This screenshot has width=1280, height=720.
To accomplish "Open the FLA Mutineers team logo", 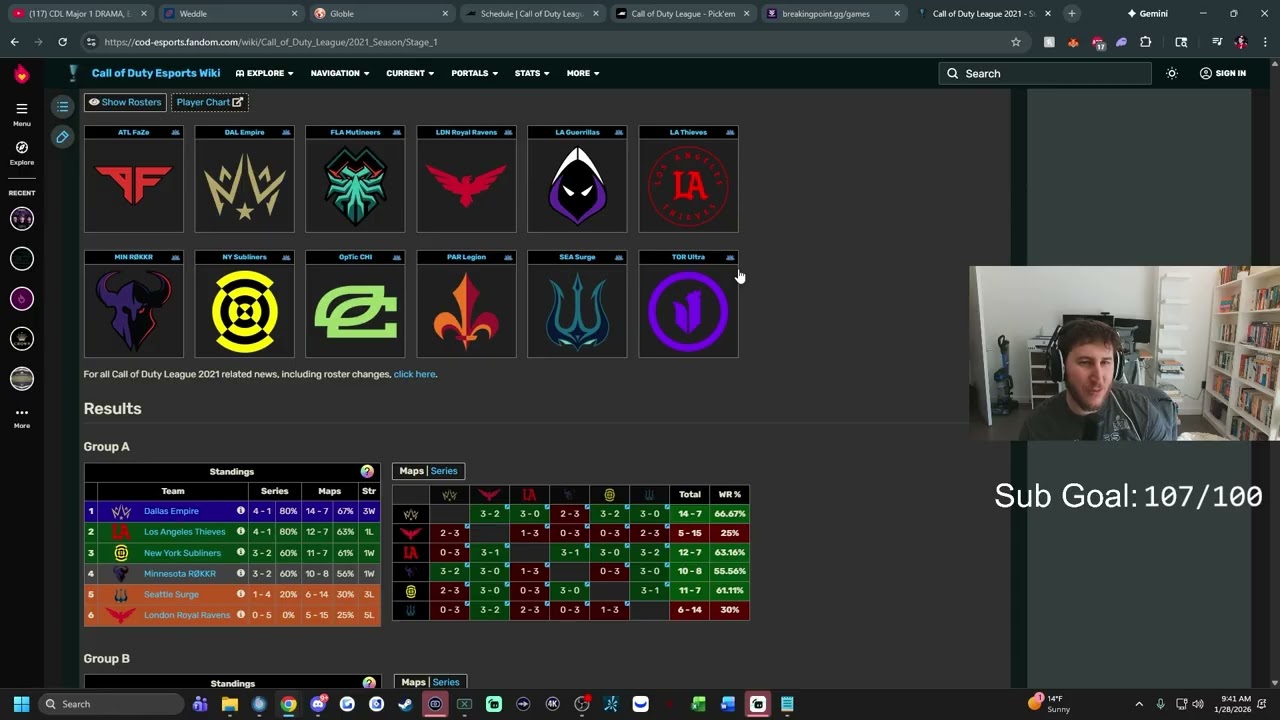I will pos(355,185).
